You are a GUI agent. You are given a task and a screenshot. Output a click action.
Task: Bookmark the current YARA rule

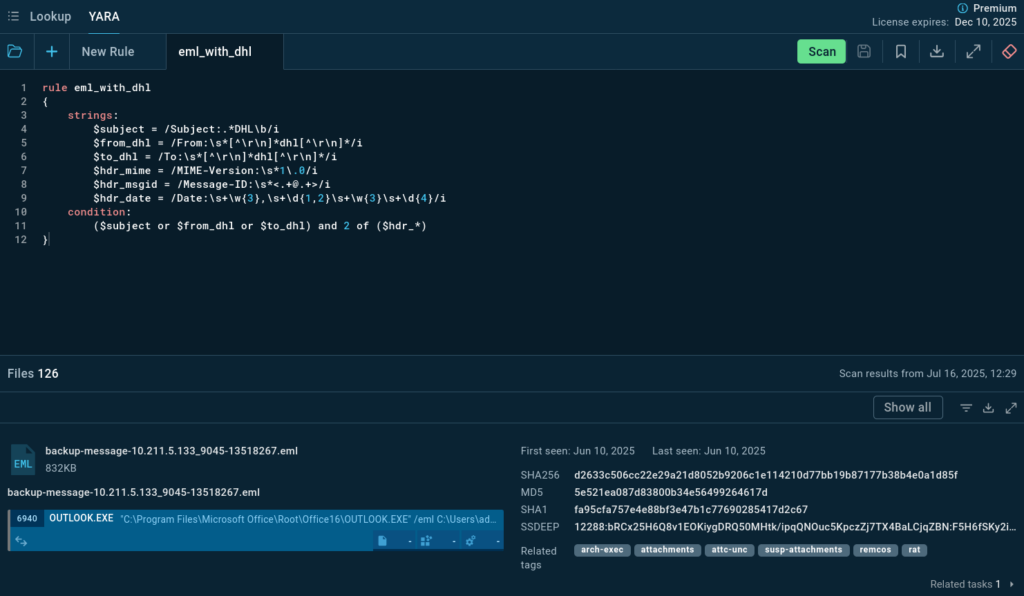[901, 52]
